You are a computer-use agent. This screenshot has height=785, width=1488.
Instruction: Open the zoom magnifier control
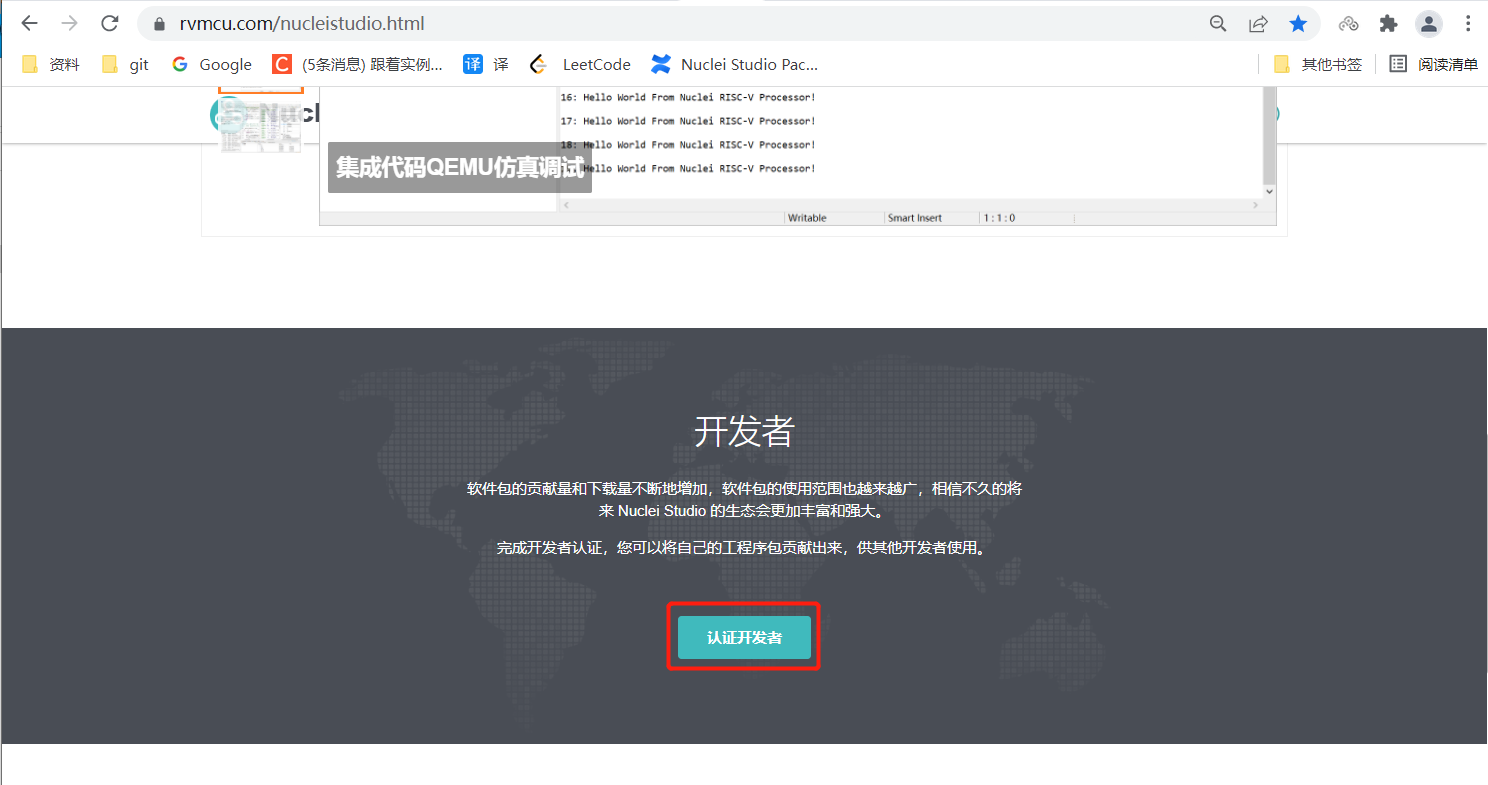[1218, 24]
